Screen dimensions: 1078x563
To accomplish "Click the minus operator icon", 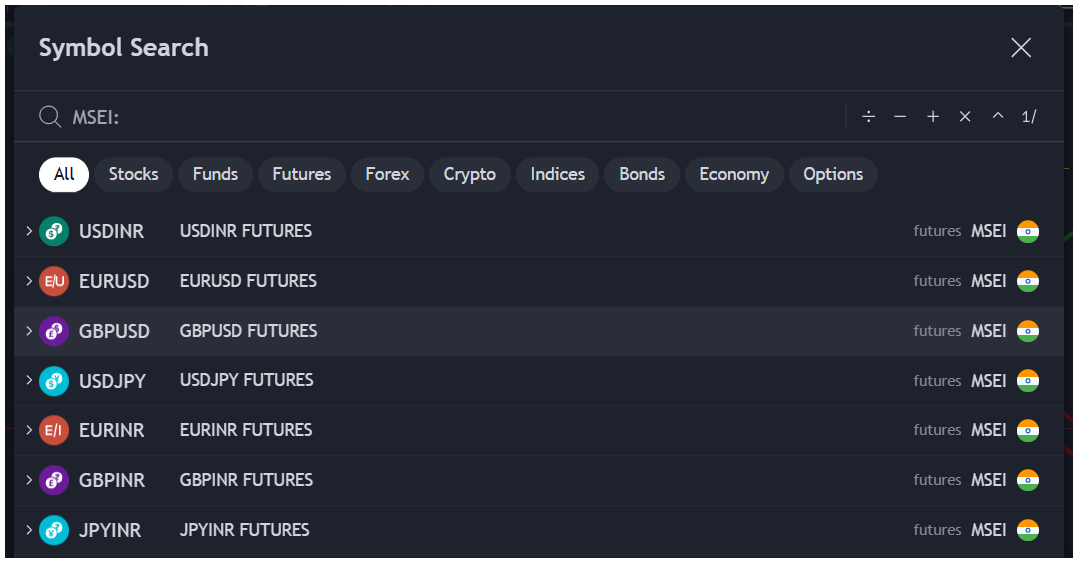I will 900,117.
